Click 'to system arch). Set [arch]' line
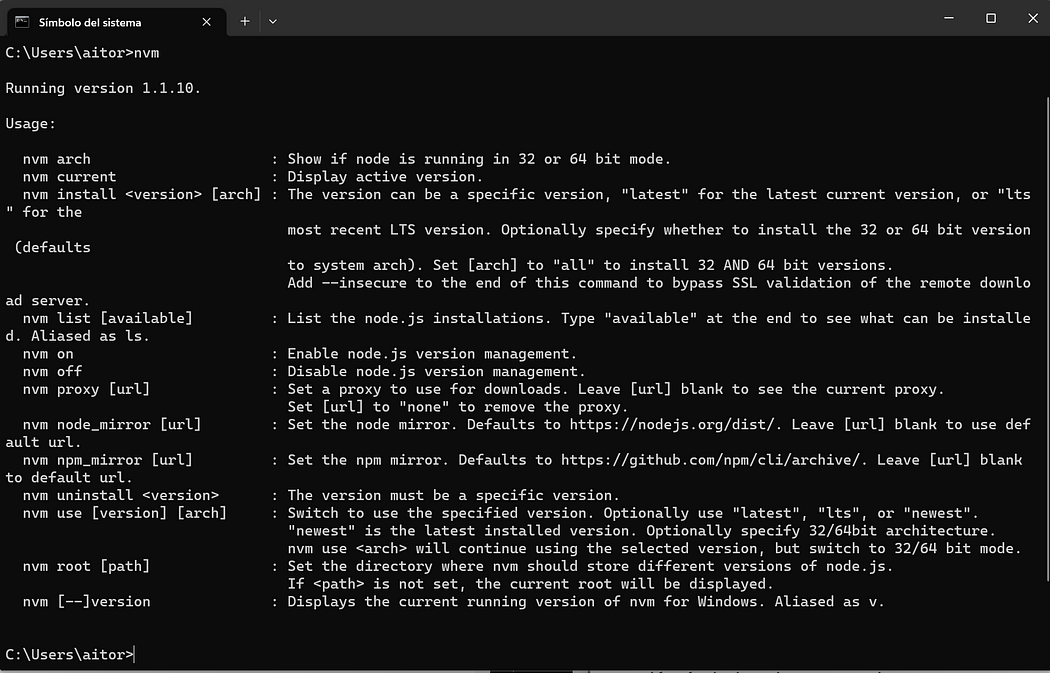Screen dimensions: 1050x673 tap(590, 266)
